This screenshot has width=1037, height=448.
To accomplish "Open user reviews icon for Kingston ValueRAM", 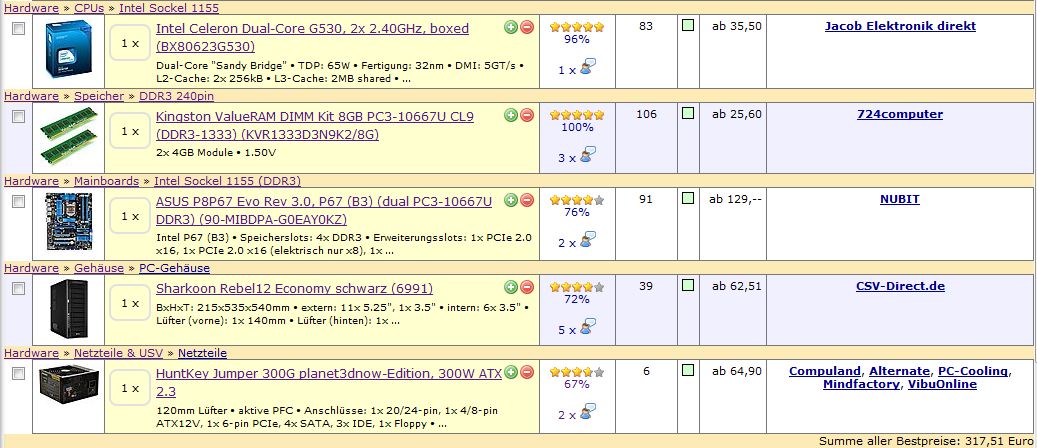I will point(588,155).
